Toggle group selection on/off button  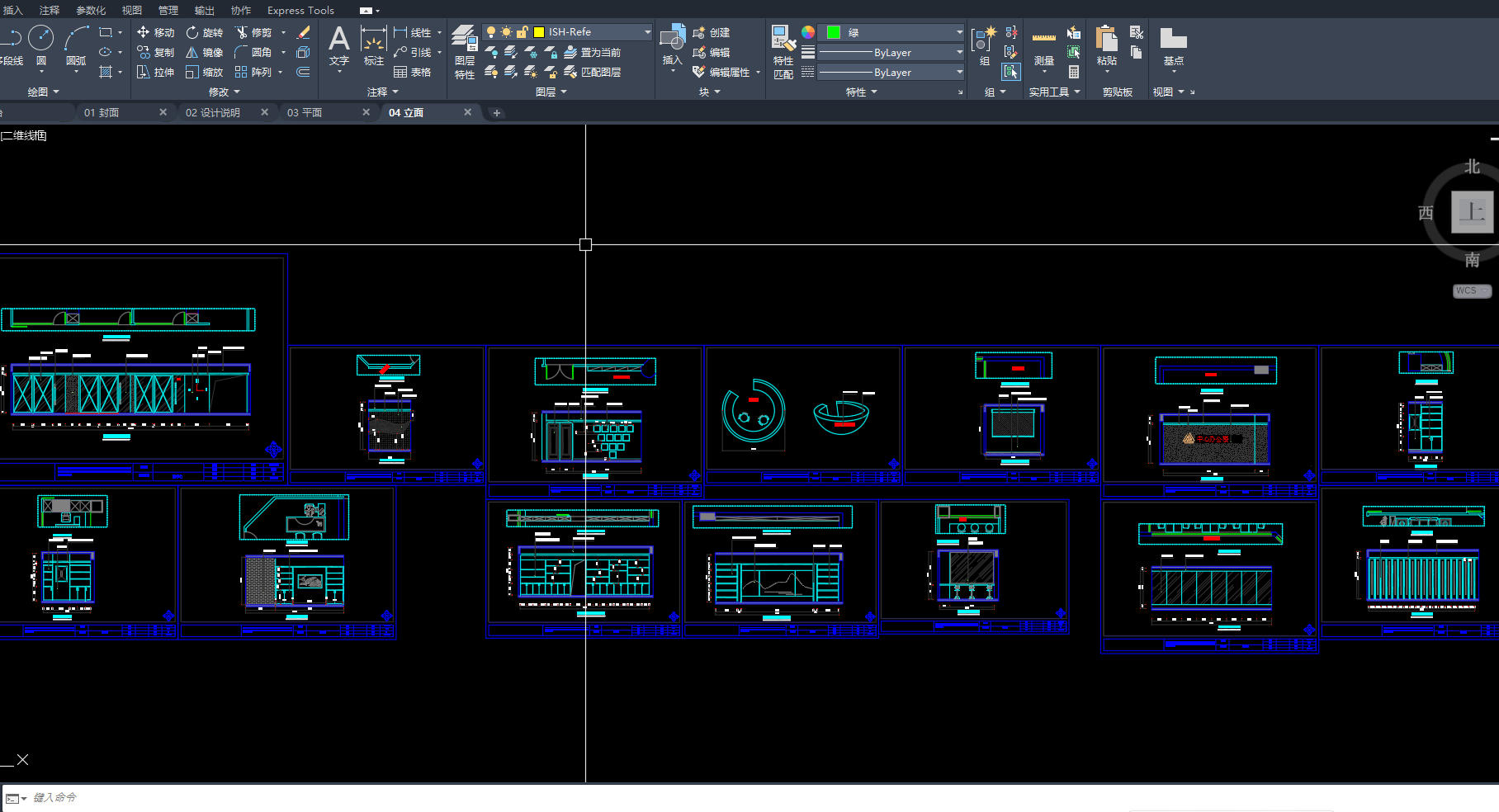(x=1011, y=72)
